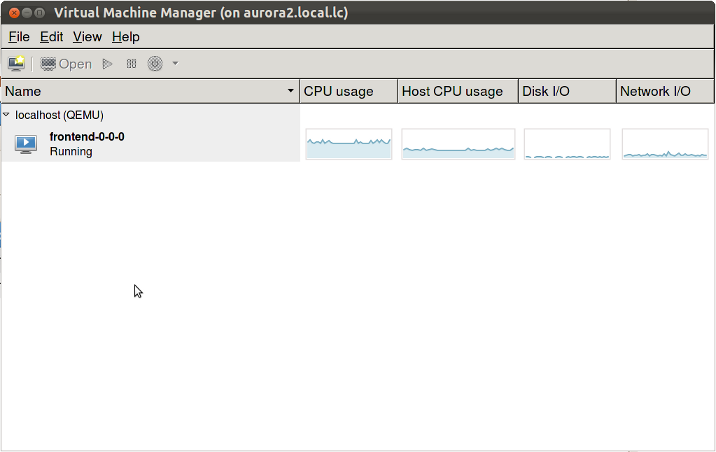Sort by the Host CPU usage column
716x452 pixels.
pyautogui.click(x=452, y=91)
